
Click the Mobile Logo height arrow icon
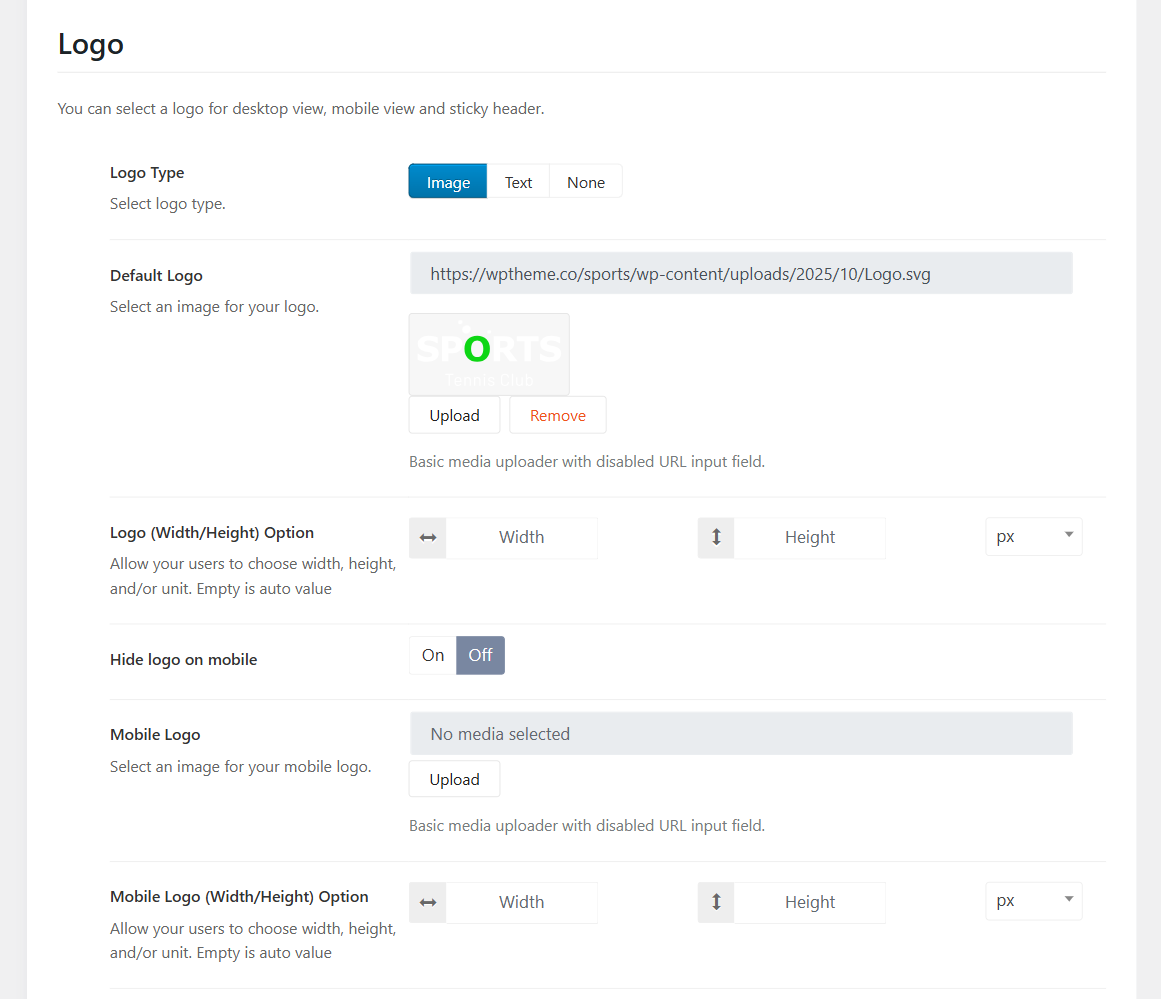click(716, 903)
